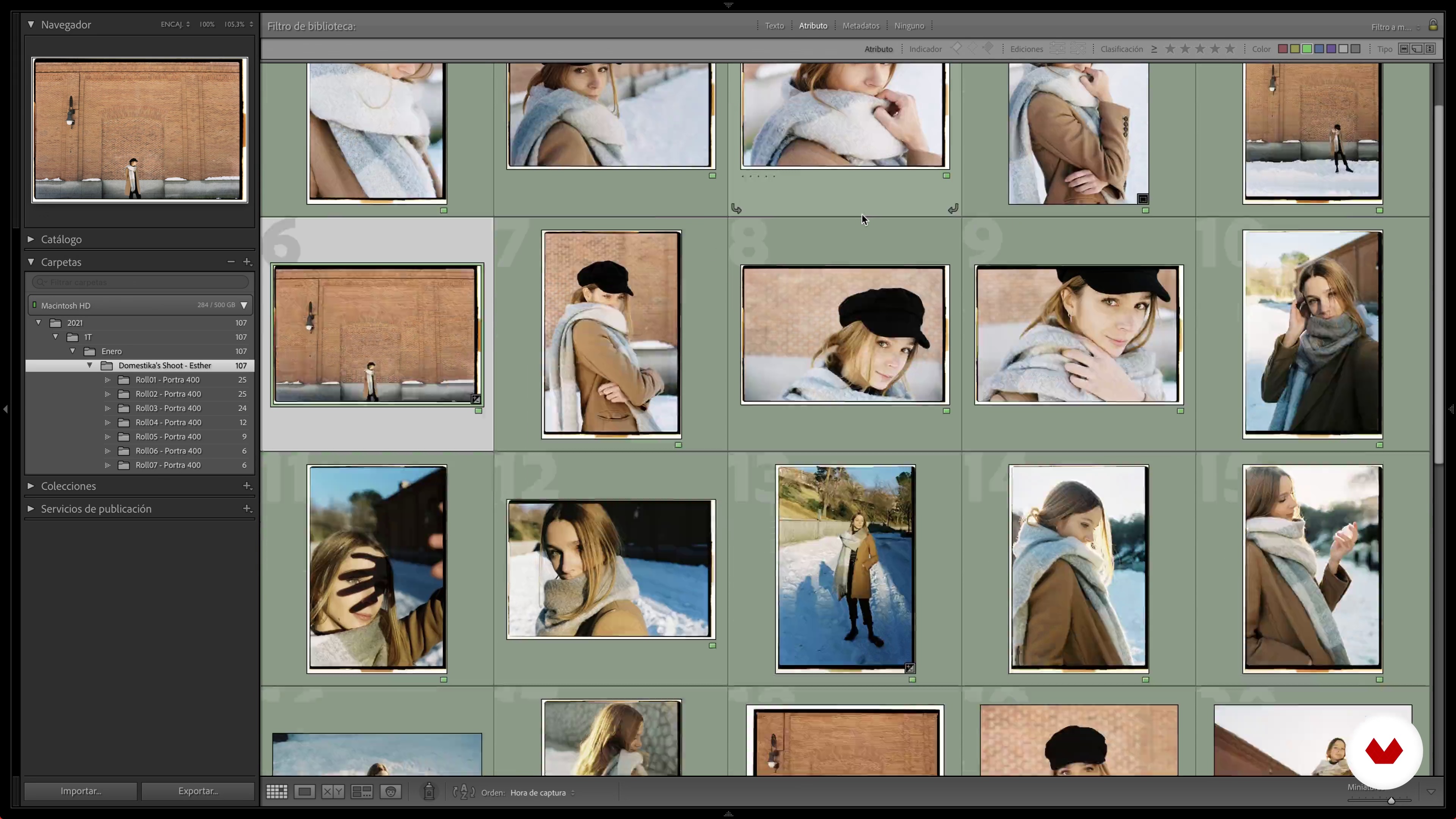Open Compare XY view
The image size is (1456, 819).
coord(333,792)
